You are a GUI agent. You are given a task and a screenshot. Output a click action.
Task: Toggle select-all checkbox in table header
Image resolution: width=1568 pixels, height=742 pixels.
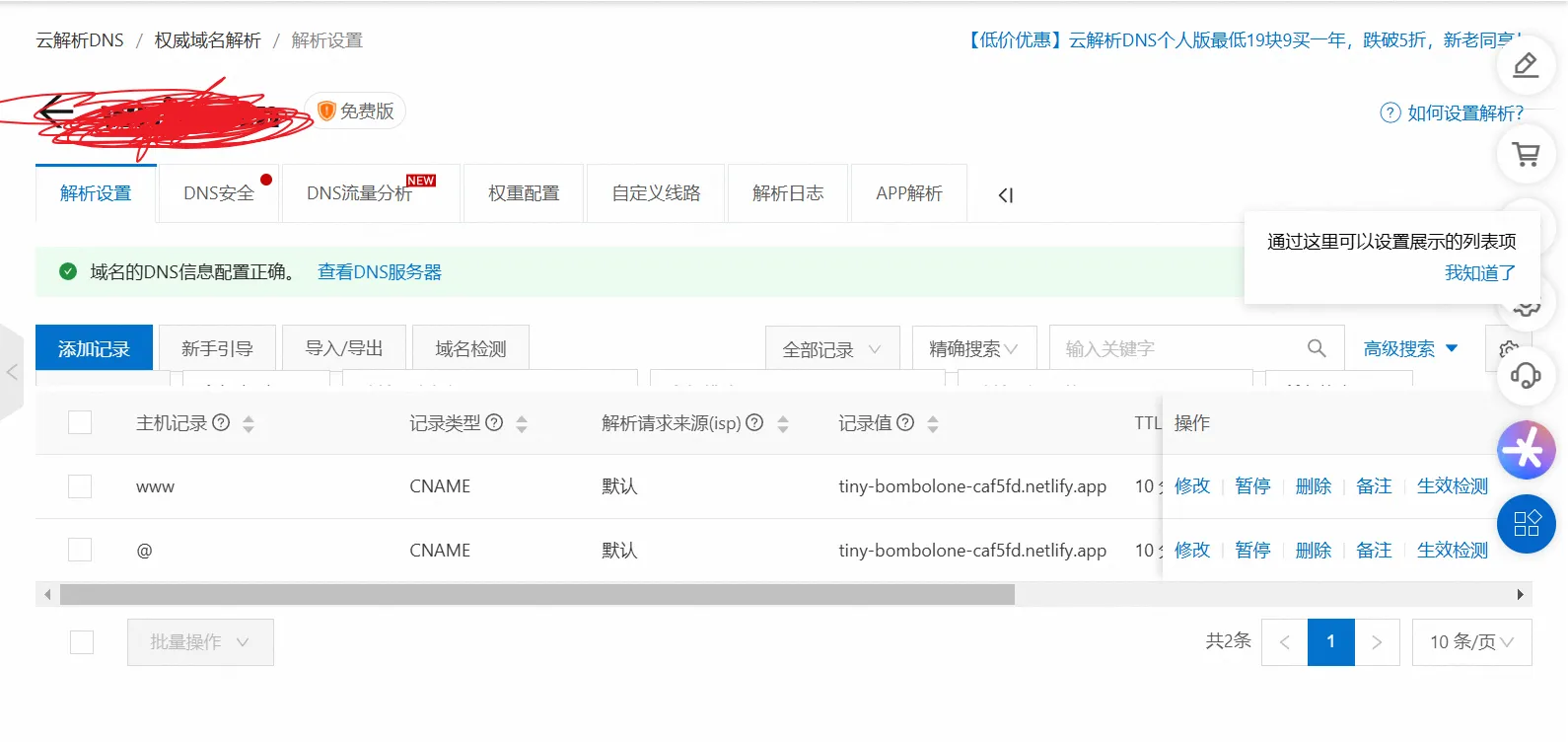[x=80, y=423]
